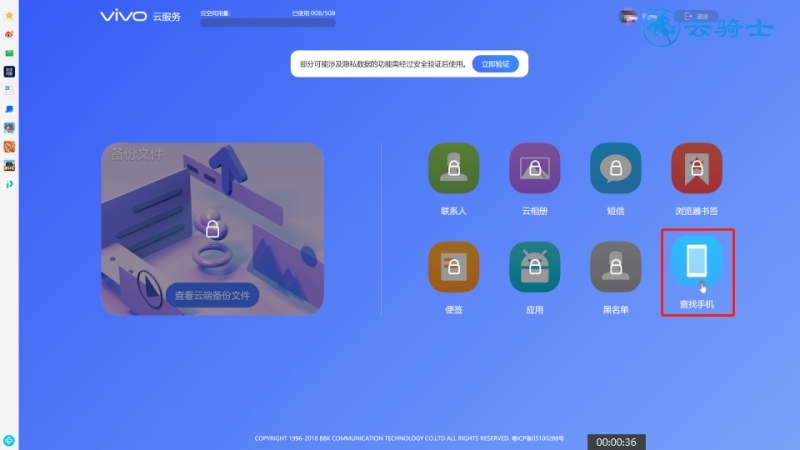
Task: Open the 黑名单 blacklist icon
Action: point(616,267)
